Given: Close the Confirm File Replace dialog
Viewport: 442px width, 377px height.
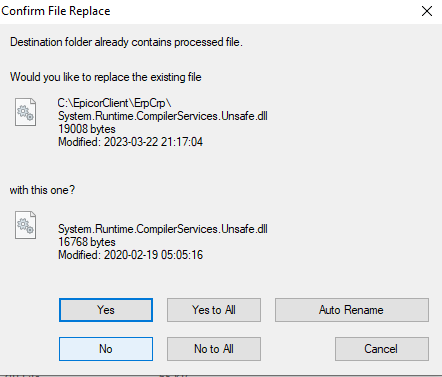Looking at the screenshot, I should point(427,11).
